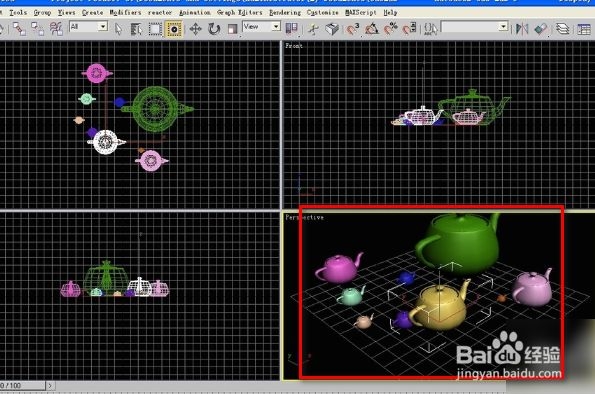The image size is (595, 394).
Task: Open the Create menu
Action: (93, 13)
